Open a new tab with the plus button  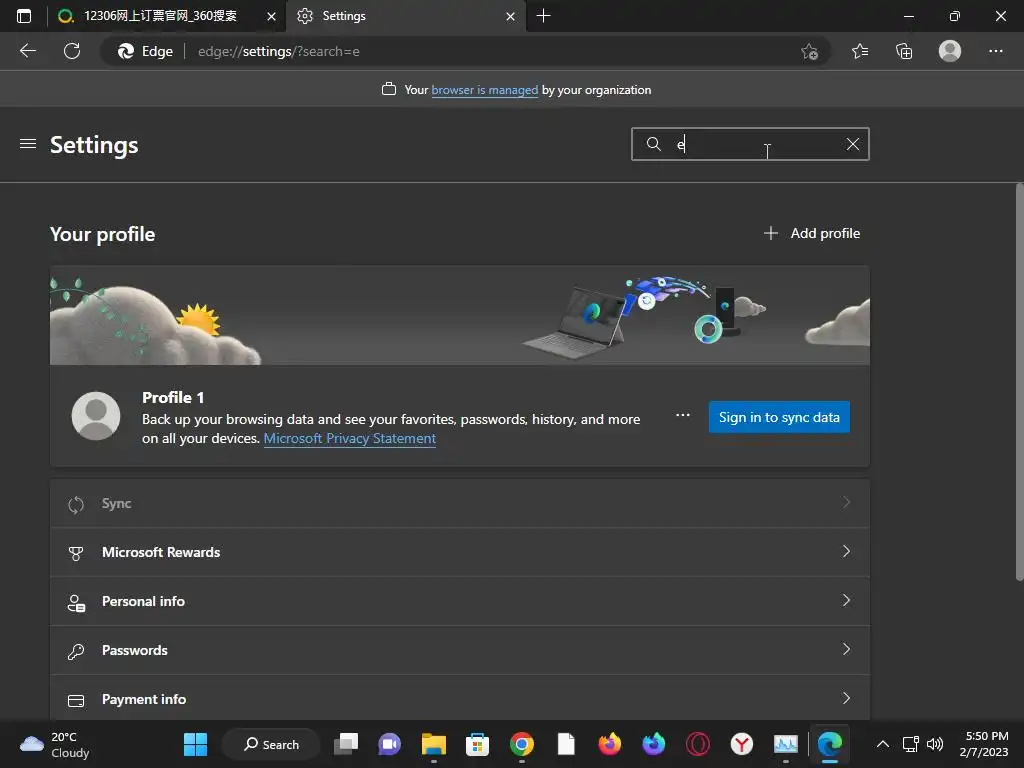(543, 16)
